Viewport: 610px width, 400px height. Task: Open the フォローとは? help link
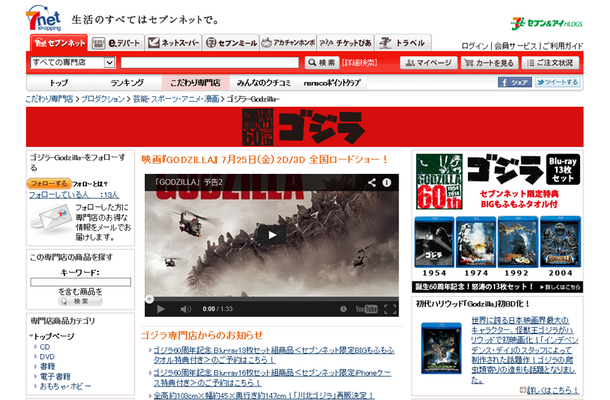(90, 184)
